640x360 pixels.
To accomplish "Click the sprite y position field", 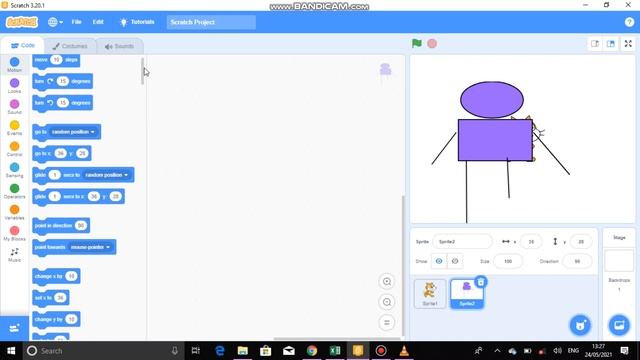I will point(580,242).
